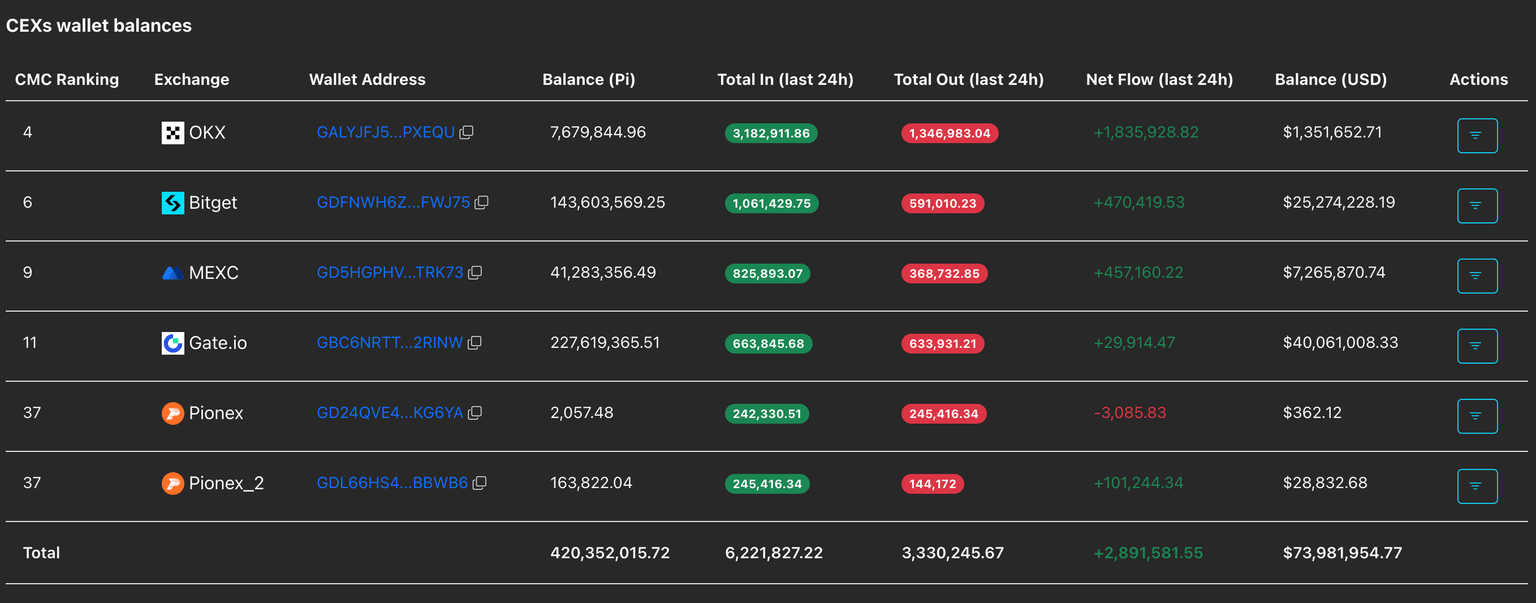This screenshot has width=1536, height=603.
Task: Copy the OKX wallet address icon
Action: pyautogui.click(x=466, y=133)
